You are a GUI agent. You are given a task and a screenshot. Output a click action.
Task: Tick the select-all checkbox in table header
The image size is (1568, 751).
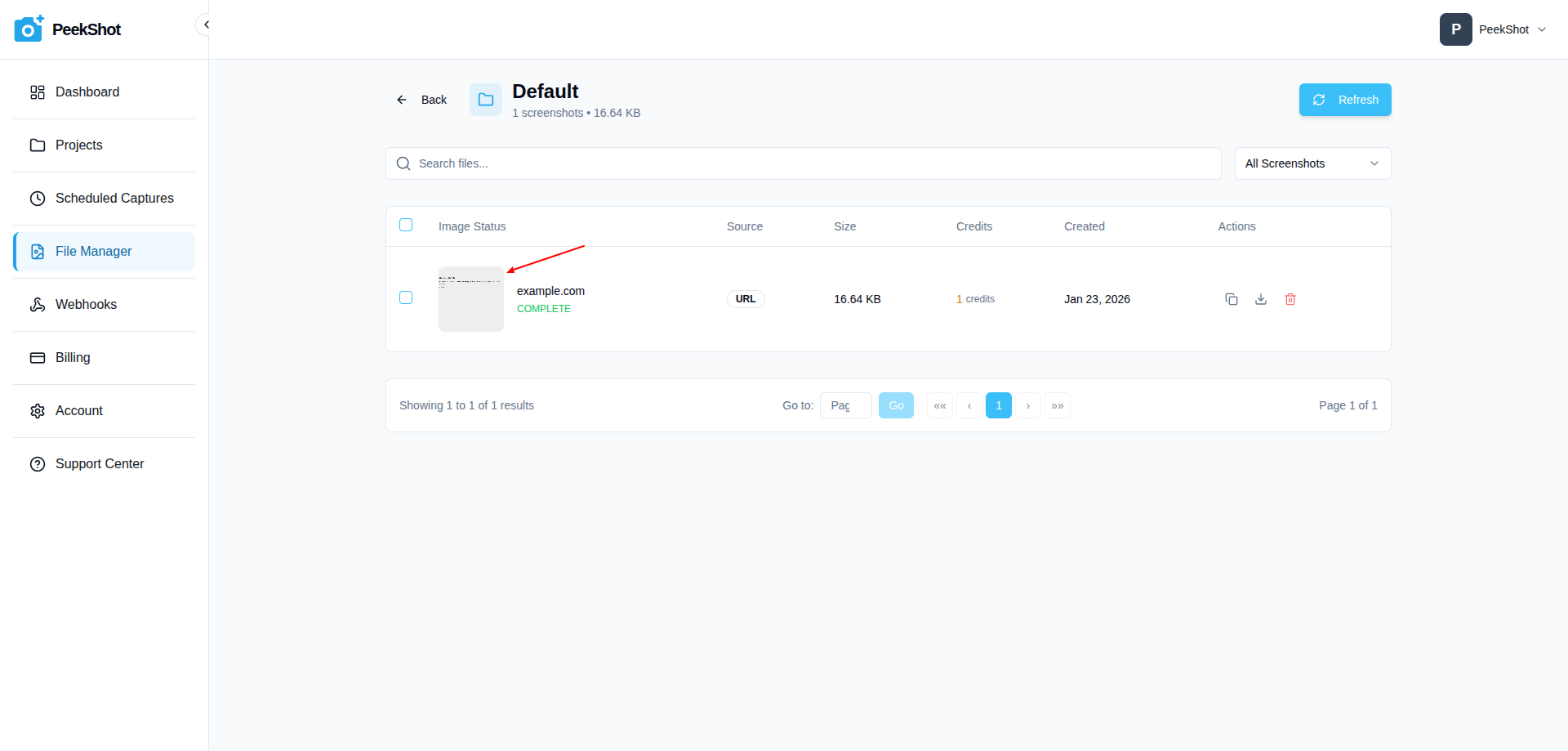(x=406, y=225)
